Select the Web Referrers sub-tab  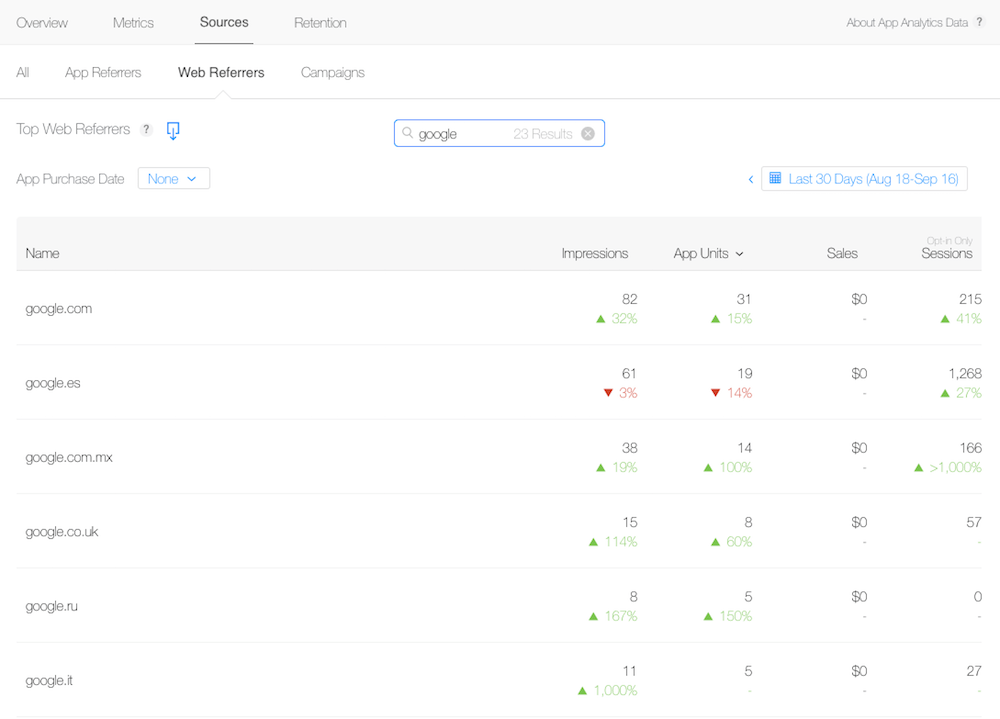221,73
